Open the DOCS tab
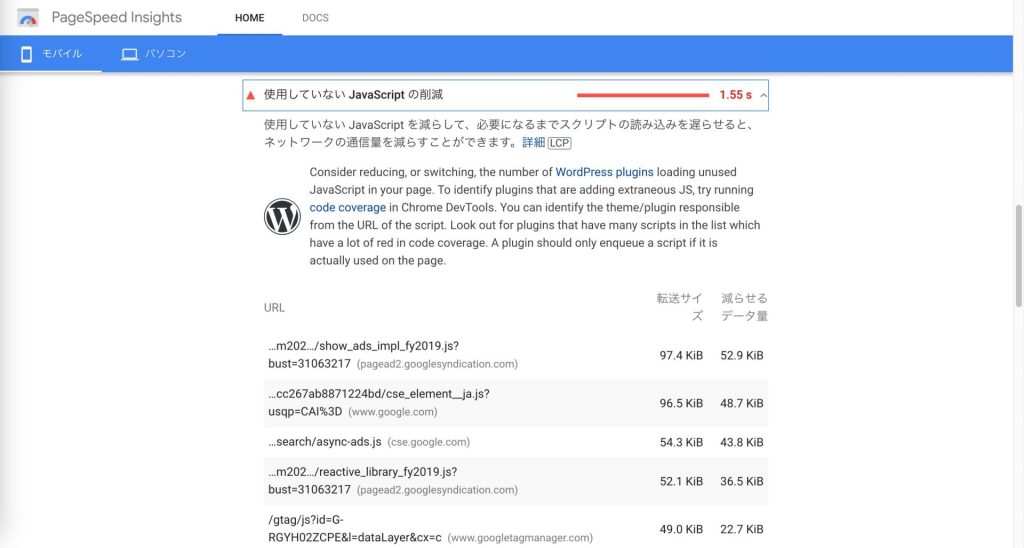1024x548 pixels. click(x=315, y=18)
